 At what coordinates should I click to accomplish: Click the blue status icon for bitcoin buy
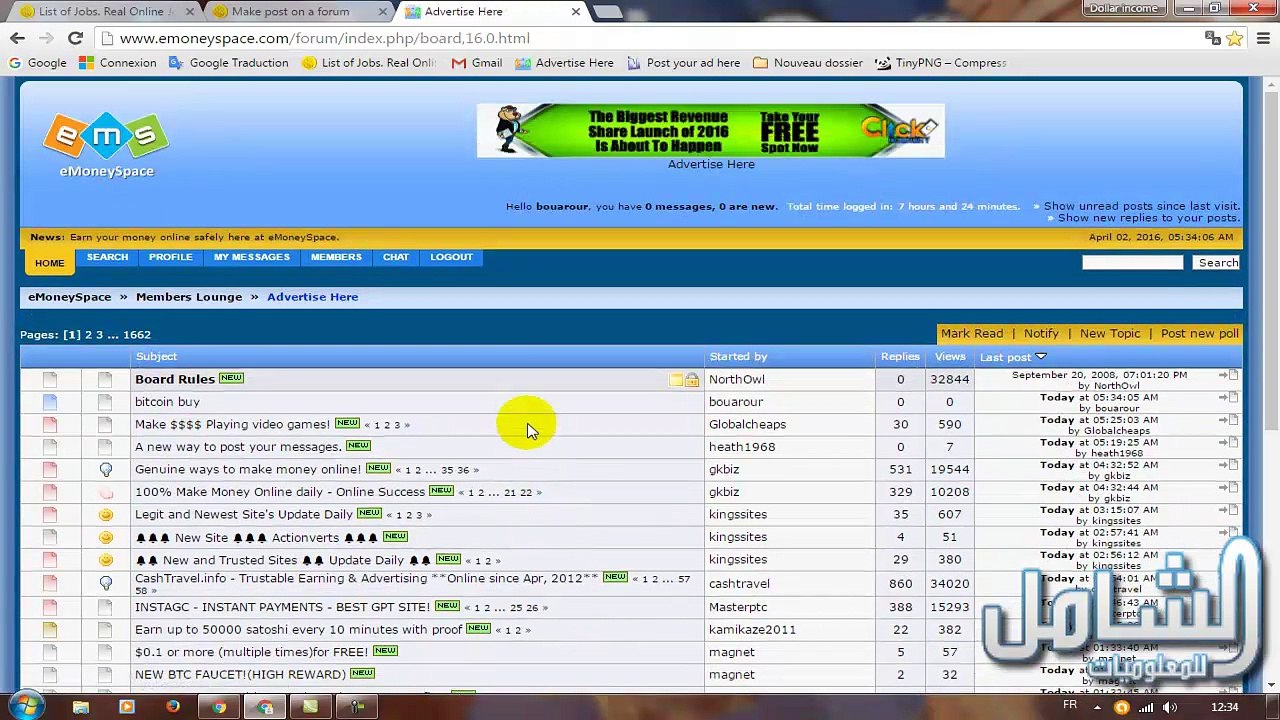[x=50, y=402]
